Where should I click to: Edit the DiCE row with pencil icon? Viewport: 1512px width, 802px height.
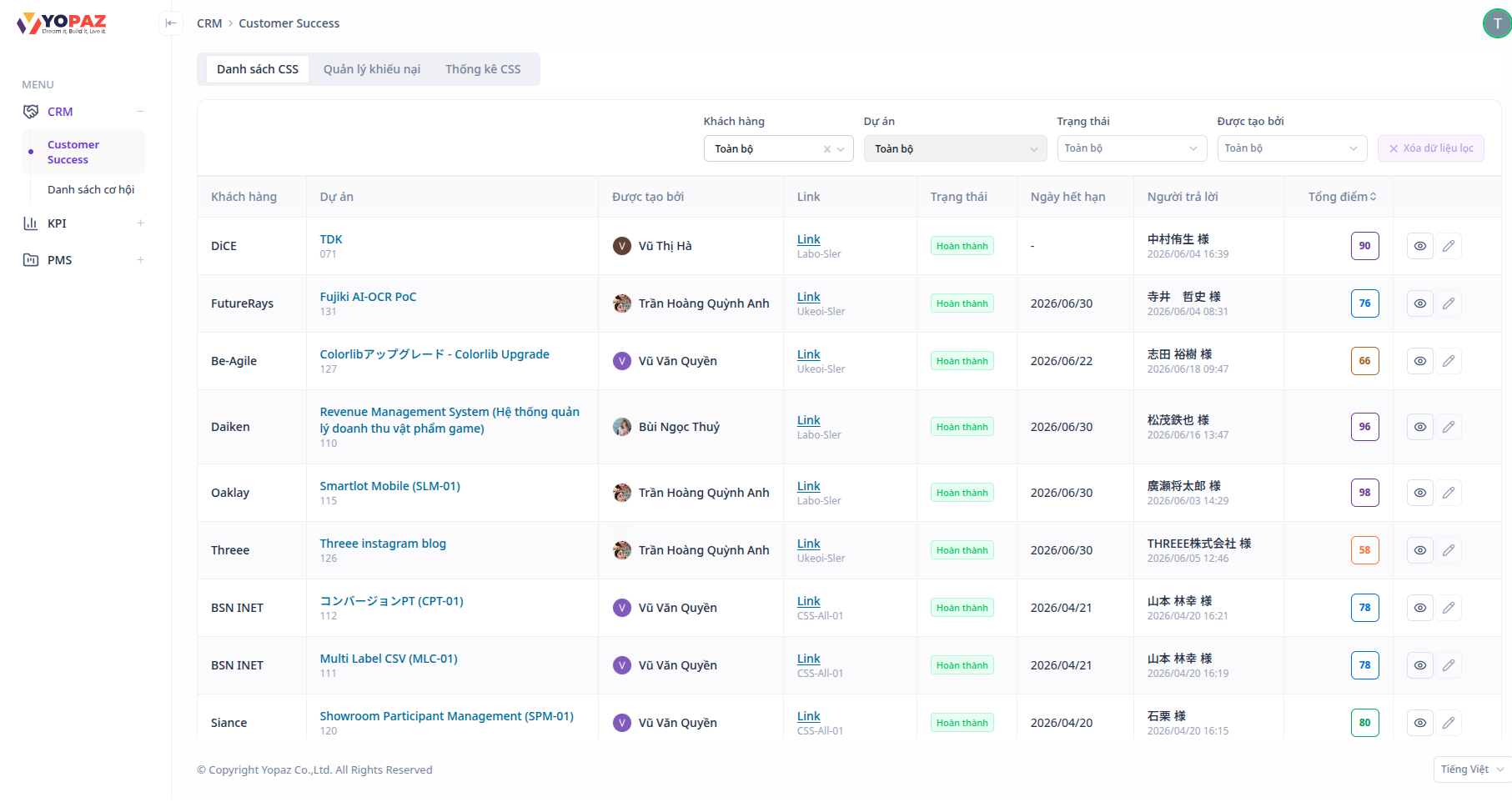tap(1449, 246)
